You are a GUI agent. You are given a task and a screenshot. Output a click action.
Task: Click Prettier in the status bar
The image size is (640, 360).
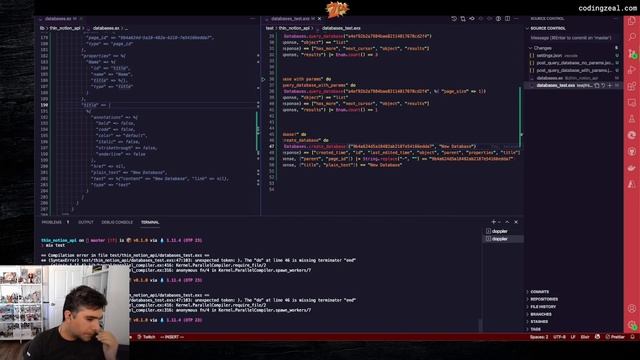(x=615, y=337)
